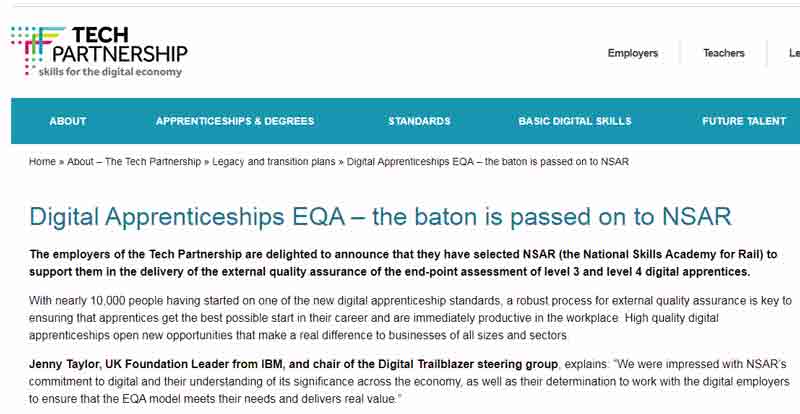
Task: Click the Teachers link
Action: point(723,53)
